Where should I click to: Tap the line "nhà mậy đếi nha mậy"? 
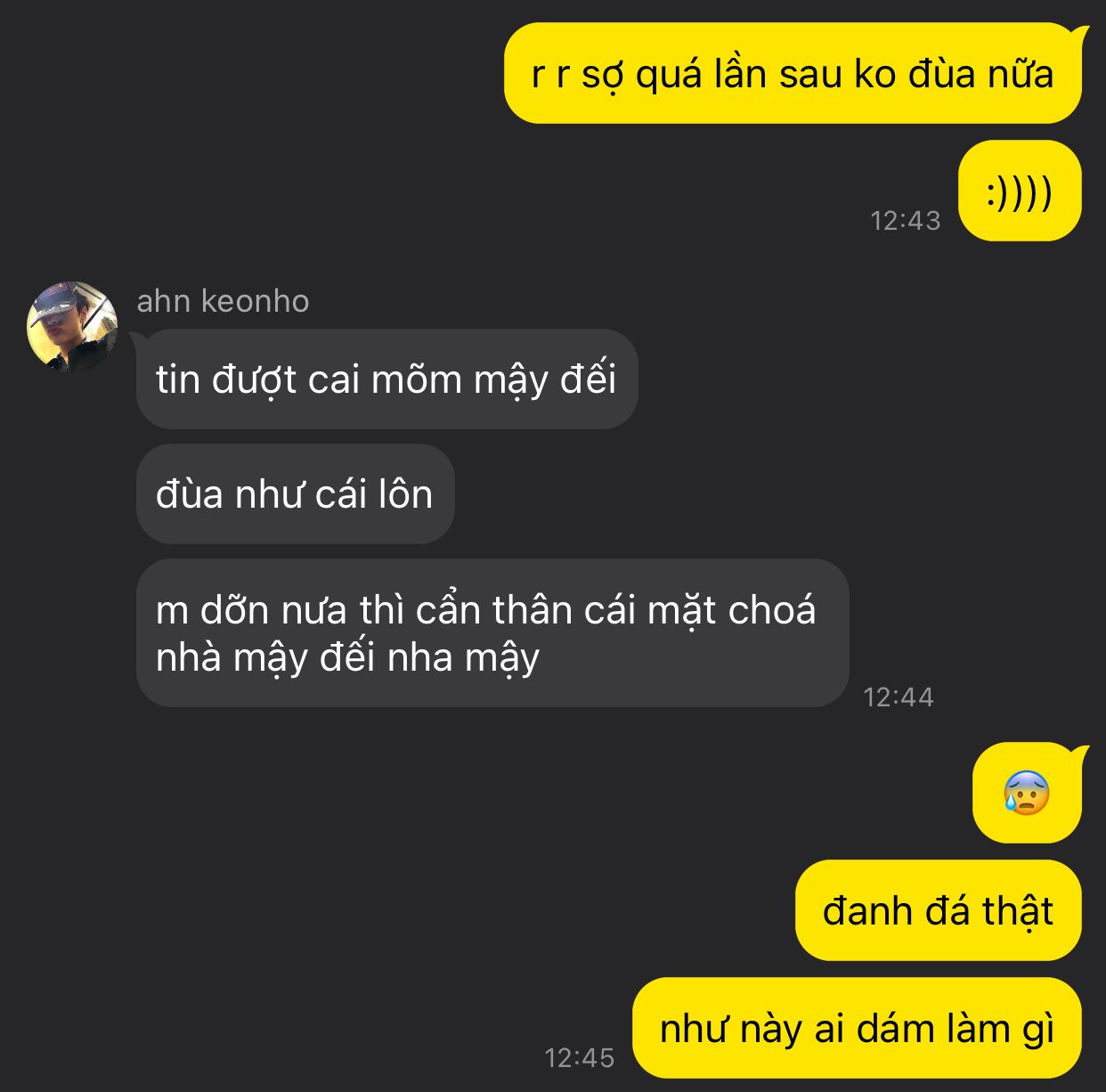point(348,659)
